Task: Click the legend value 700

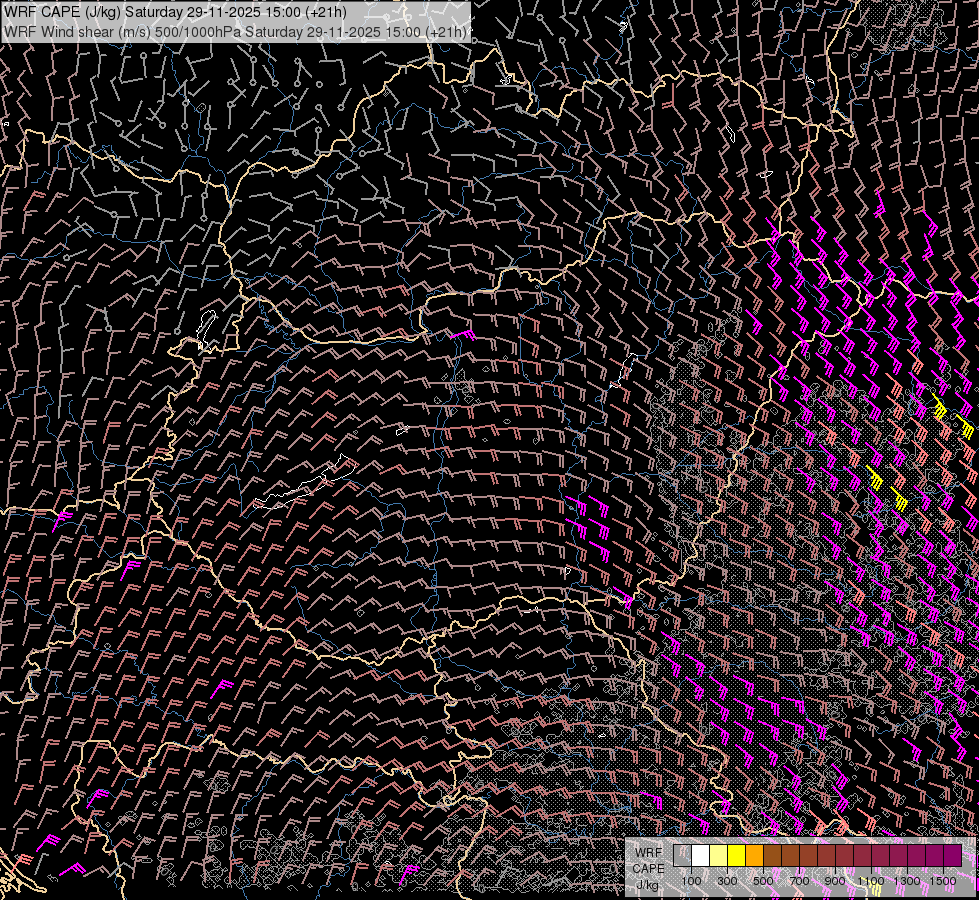Action: (799, 881)
